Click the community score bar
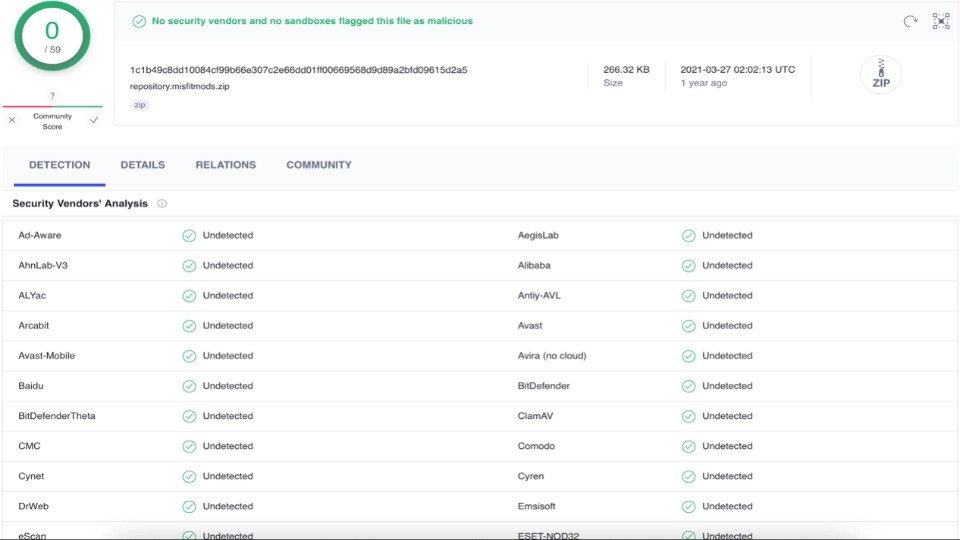Image resolution: width=960 pixels, height=540 pixels. coord(53,107)
